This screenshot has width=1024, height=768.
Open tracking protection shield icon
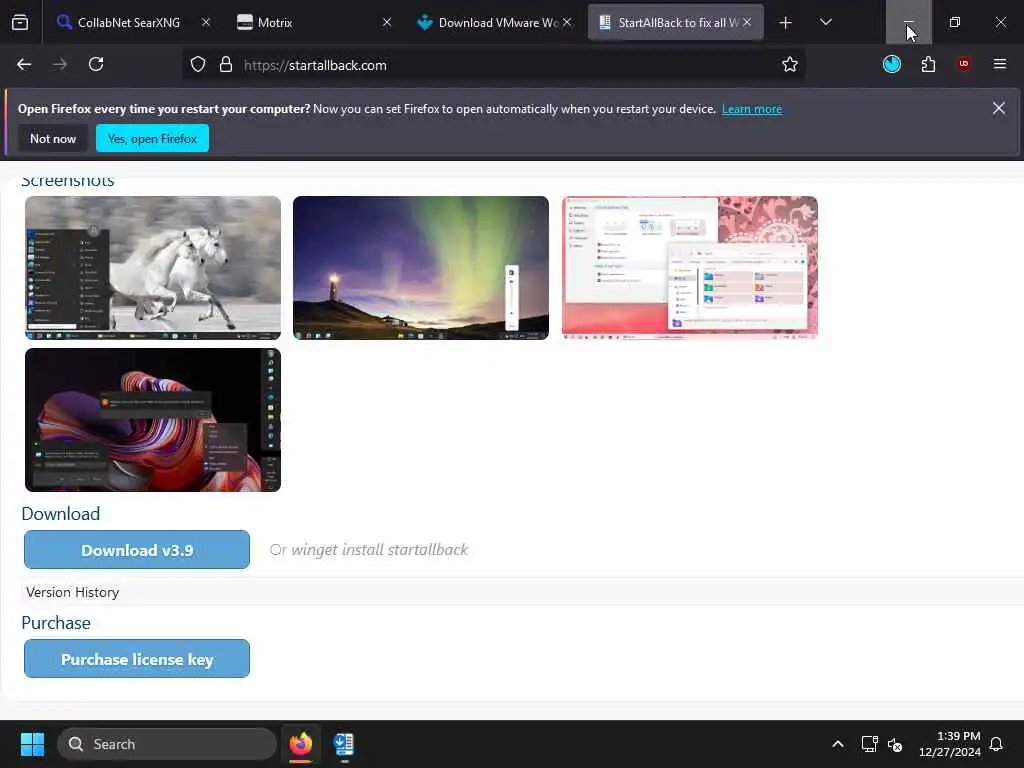pos(198,65)
